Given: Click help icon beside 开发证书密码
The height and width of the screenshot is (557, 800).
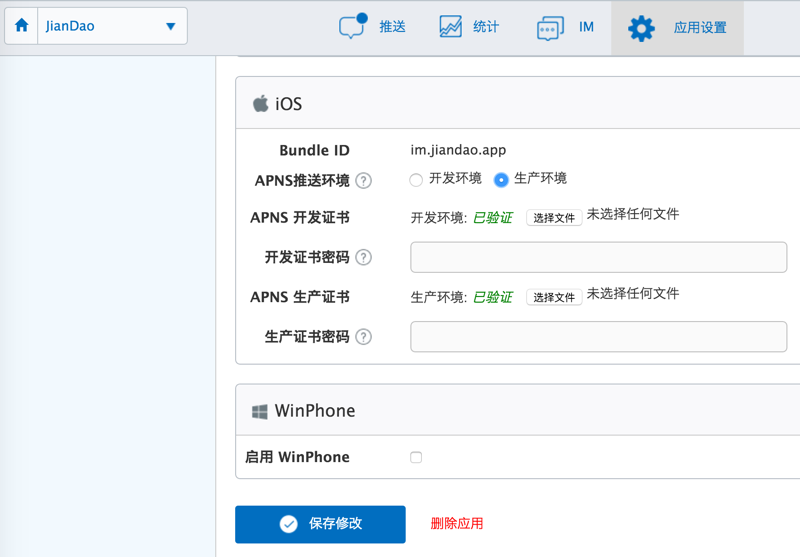Looking at the screenshot, I should pos(364,257).
